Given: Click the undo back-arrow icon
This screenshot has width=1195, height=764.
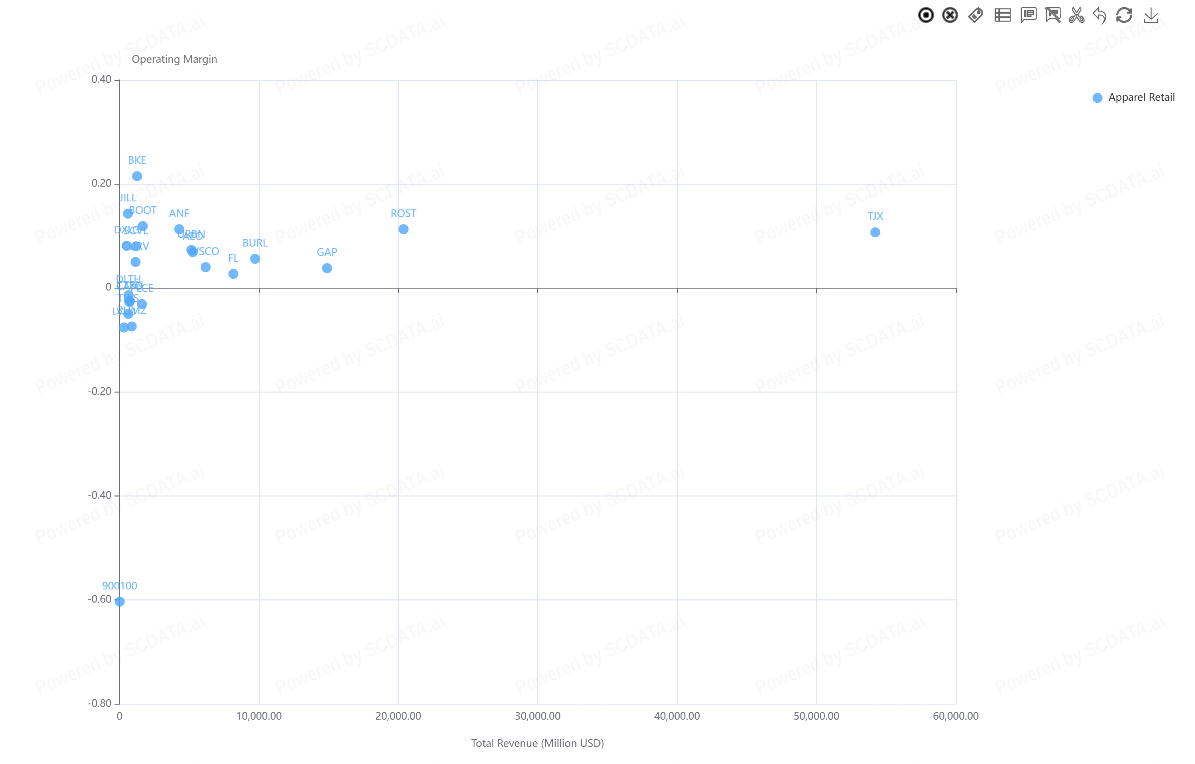Looking at the screenshot, I should coord(1100,15).
